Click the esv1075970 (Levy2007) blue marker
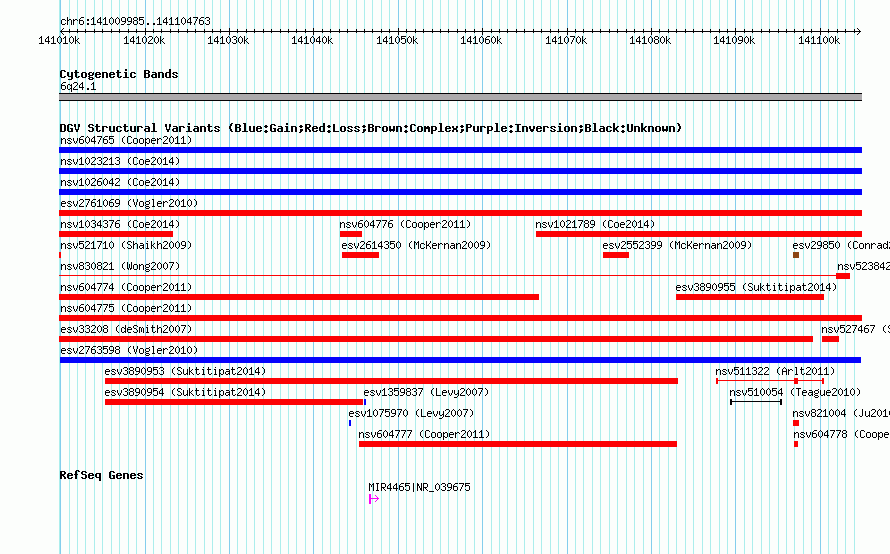This screenshot has width=890, height=554. [x=350, y=423]
